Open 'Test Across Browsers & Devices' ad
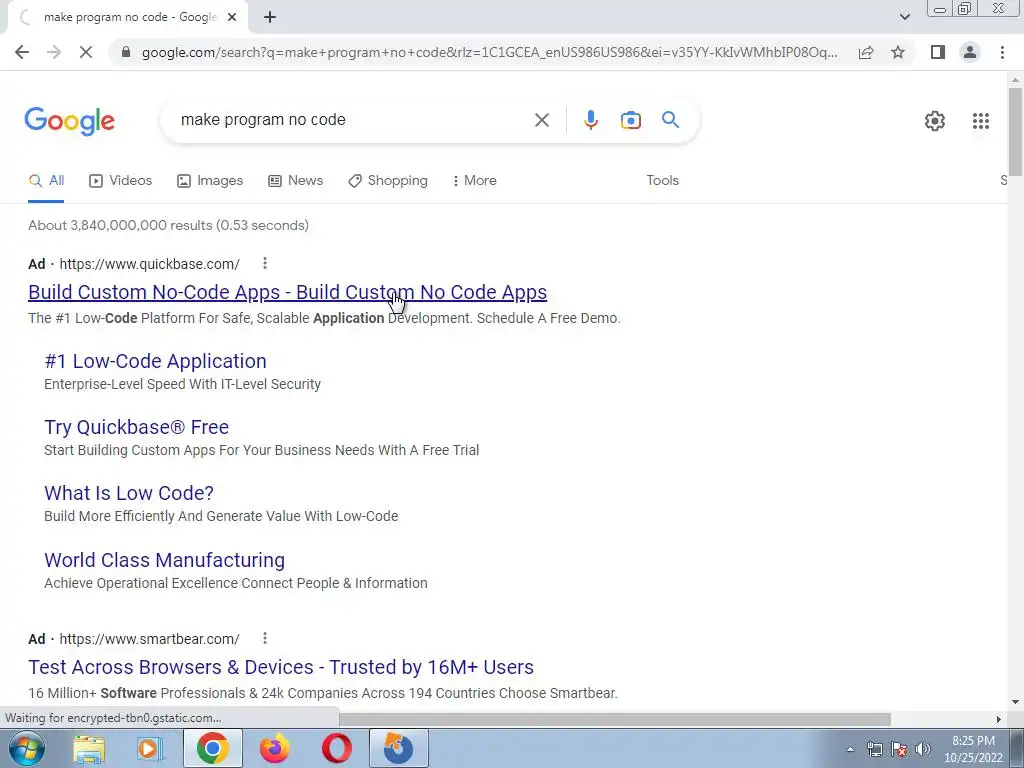 [x=281, y=667]
